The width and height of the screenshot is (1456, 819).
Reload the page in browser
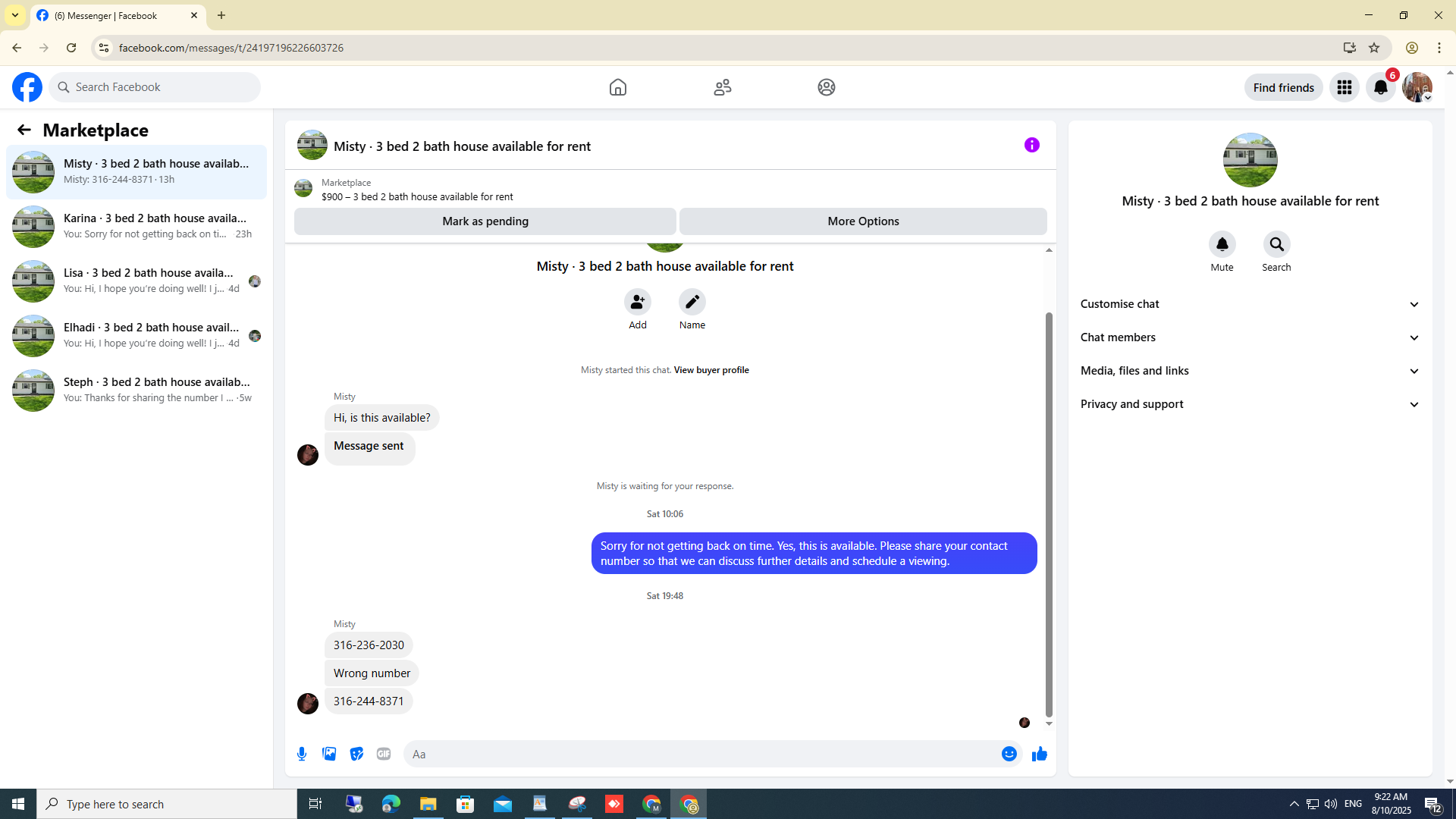71,48
